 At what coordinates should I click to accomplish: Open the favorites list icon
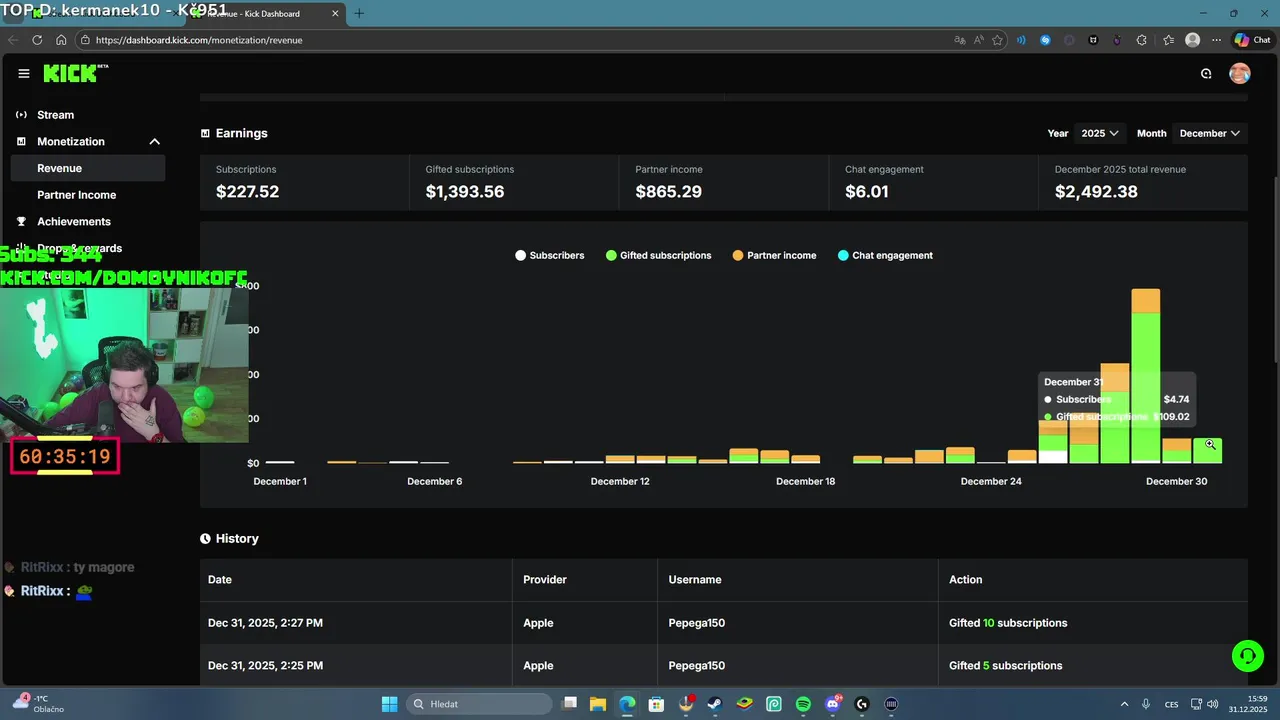coord(1168,40)
